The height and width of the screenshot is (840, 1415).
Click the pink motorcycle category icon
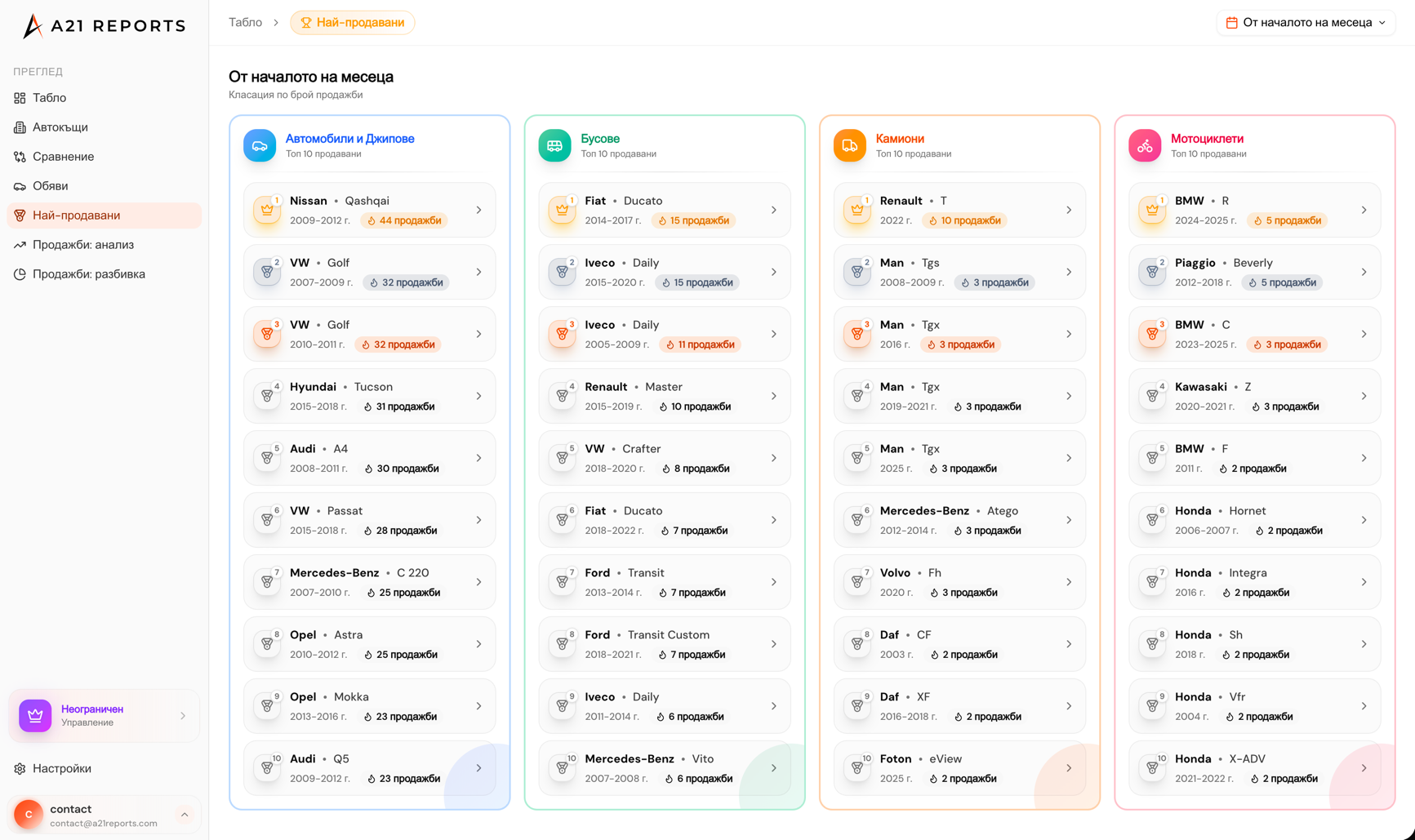(x=1145, y=145)
